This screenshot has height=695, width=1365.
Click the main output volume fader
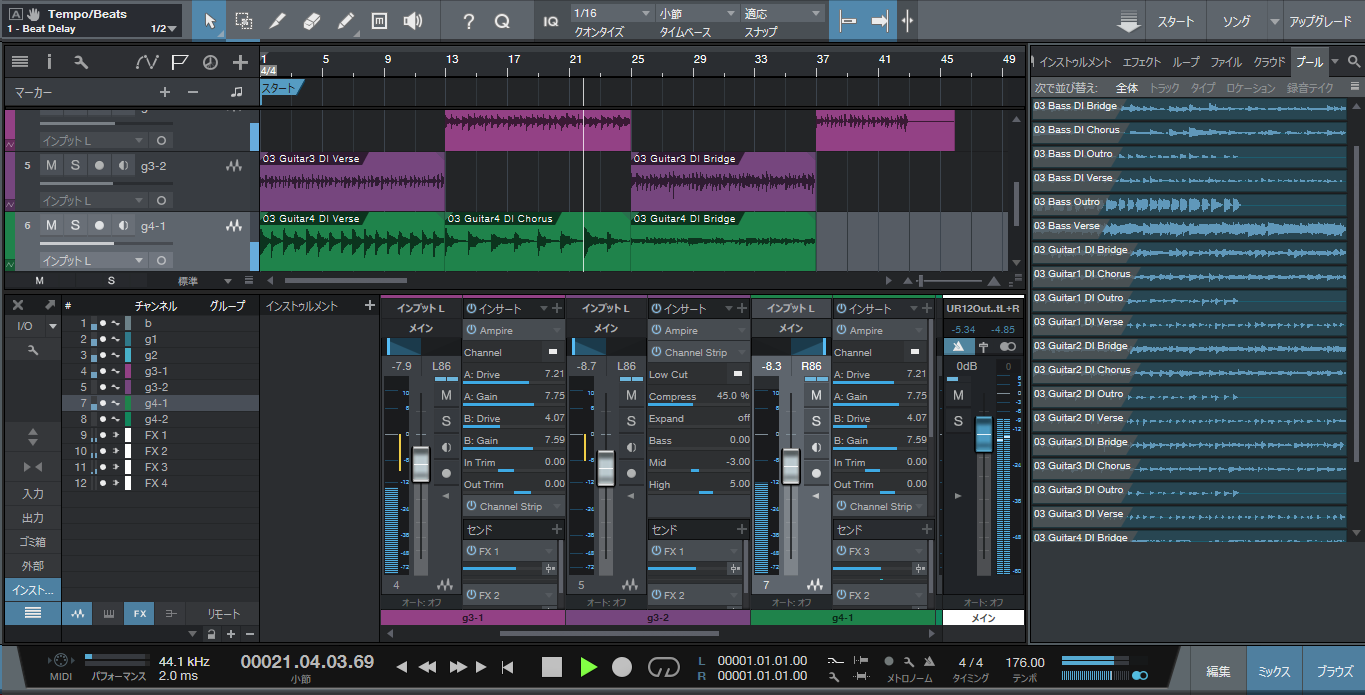coord(983,434)
